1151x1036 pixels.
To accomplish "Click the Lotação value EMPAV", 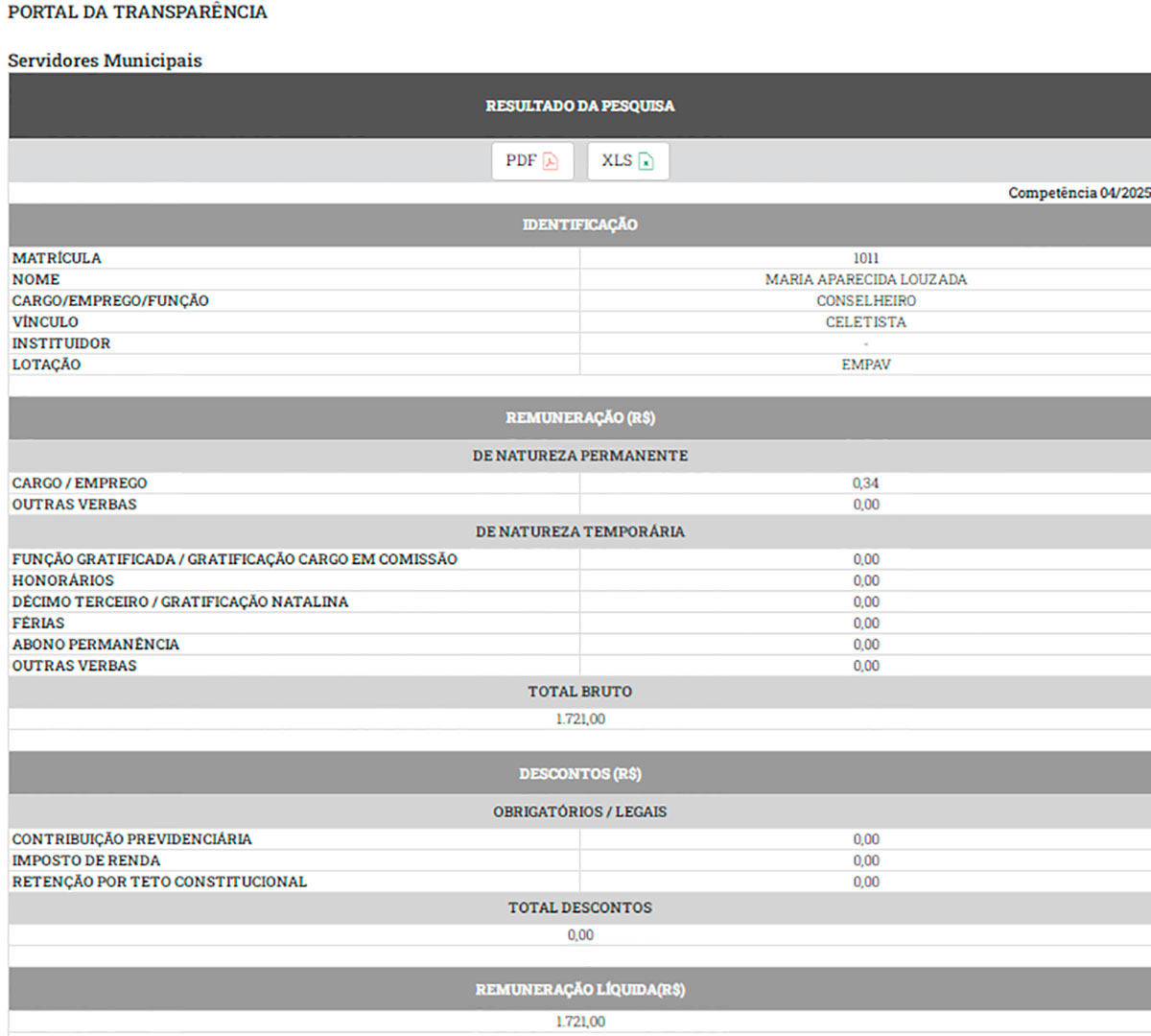I will click(866, 365).
